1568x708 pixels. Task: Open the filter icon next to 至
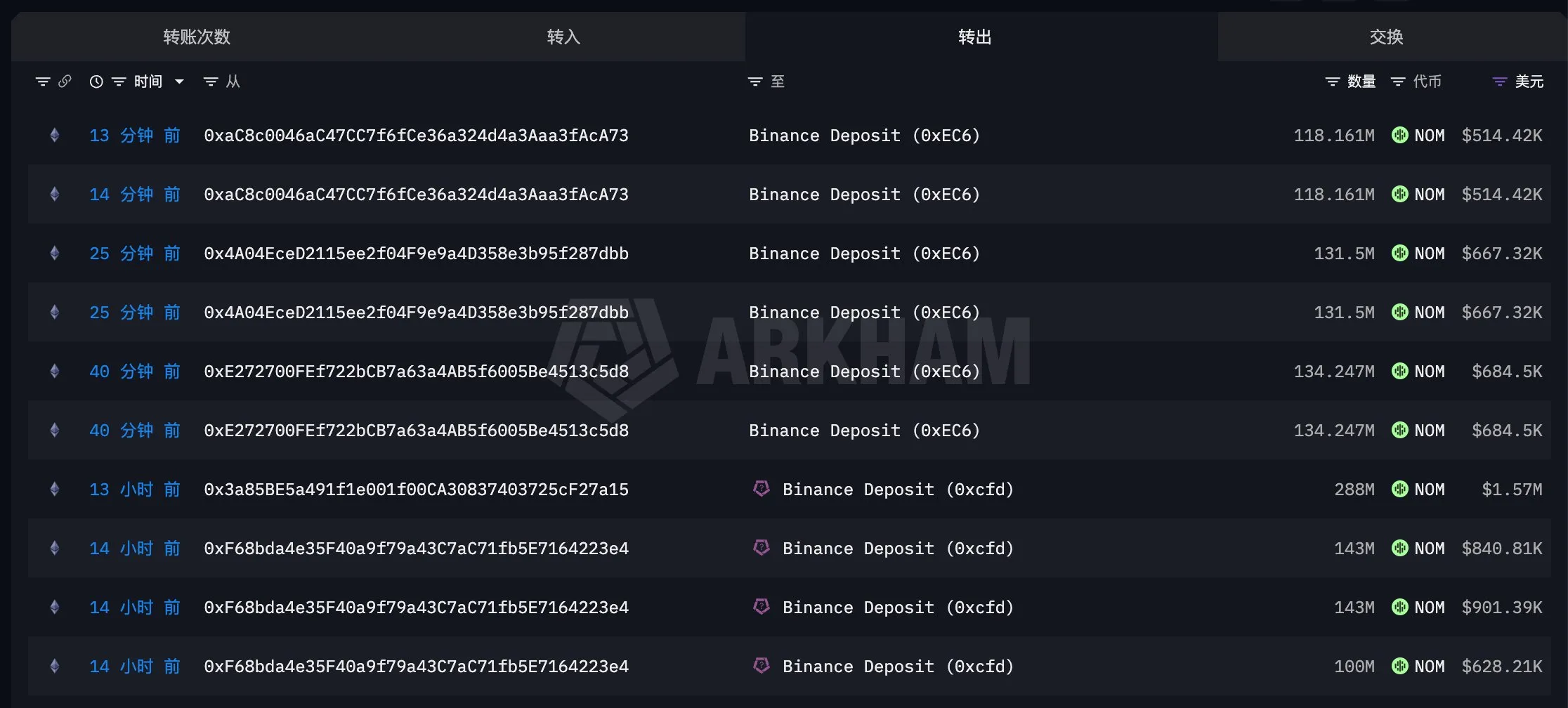[755, 81]
